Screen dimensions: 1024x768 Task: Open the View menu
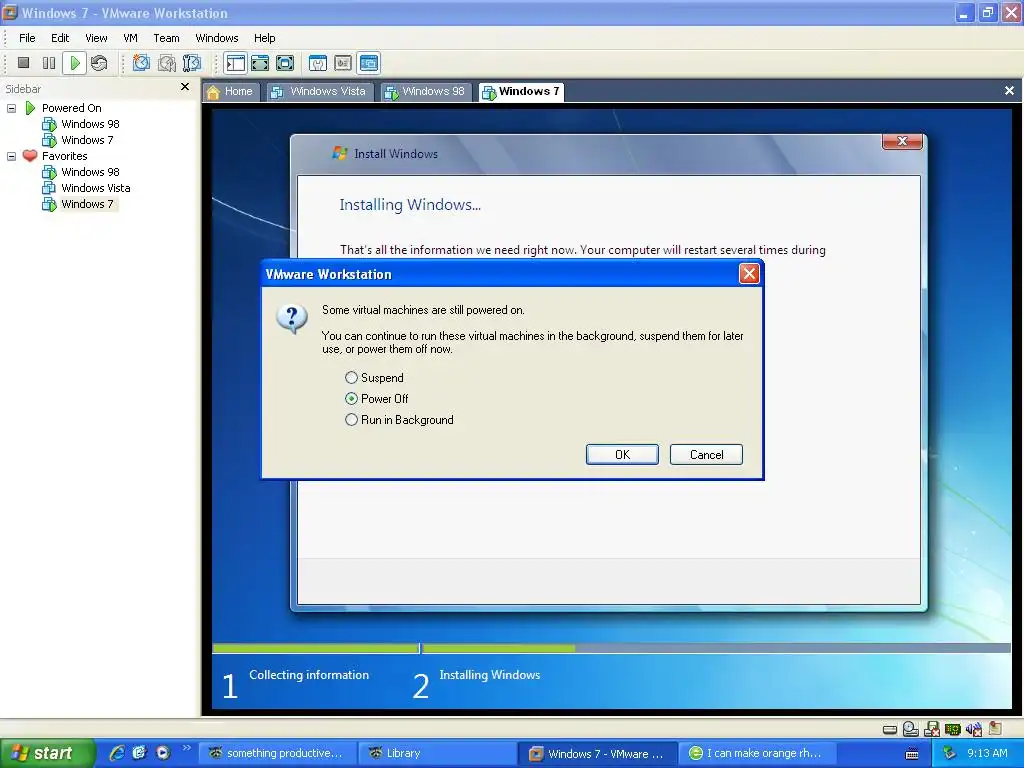point(96,38)
